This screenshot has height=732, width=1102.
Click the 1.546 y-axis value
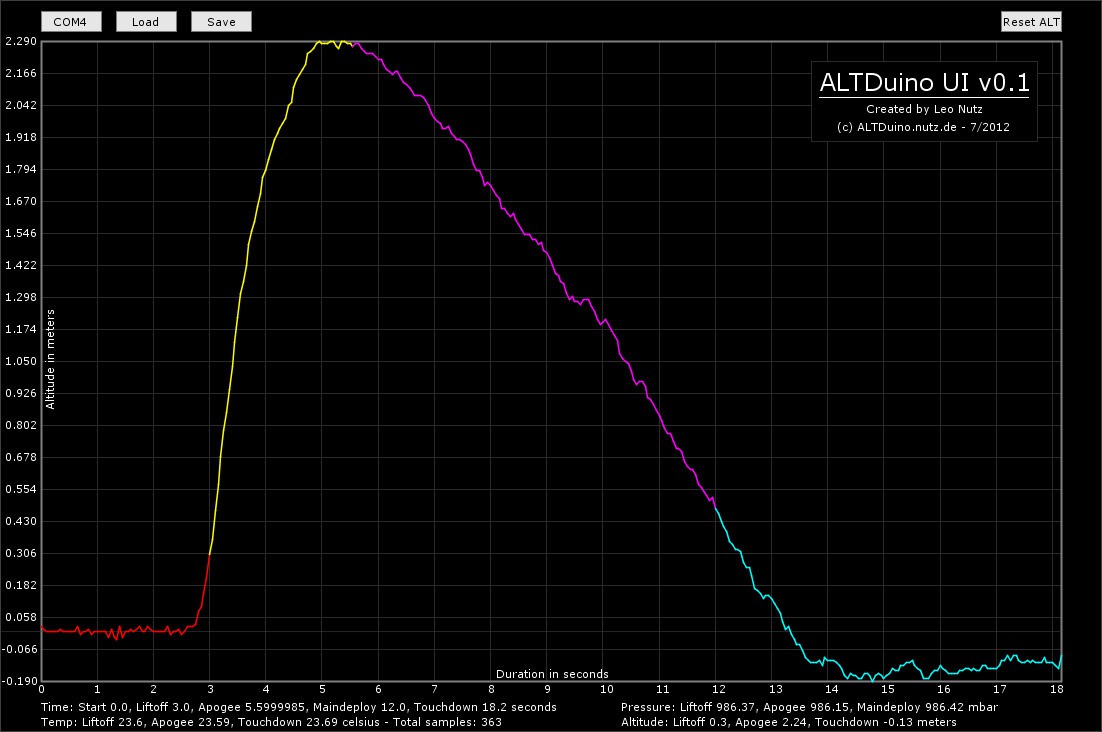coord(21,233)
